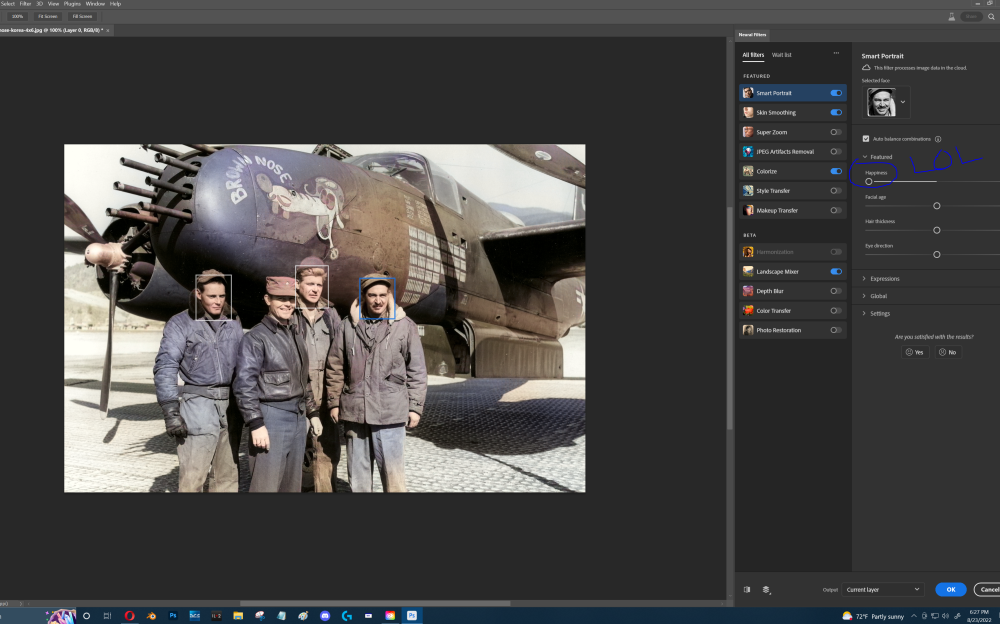Disable the Colorize filter toggle
Screen dimensions: 1000x624
pos(836,171)
